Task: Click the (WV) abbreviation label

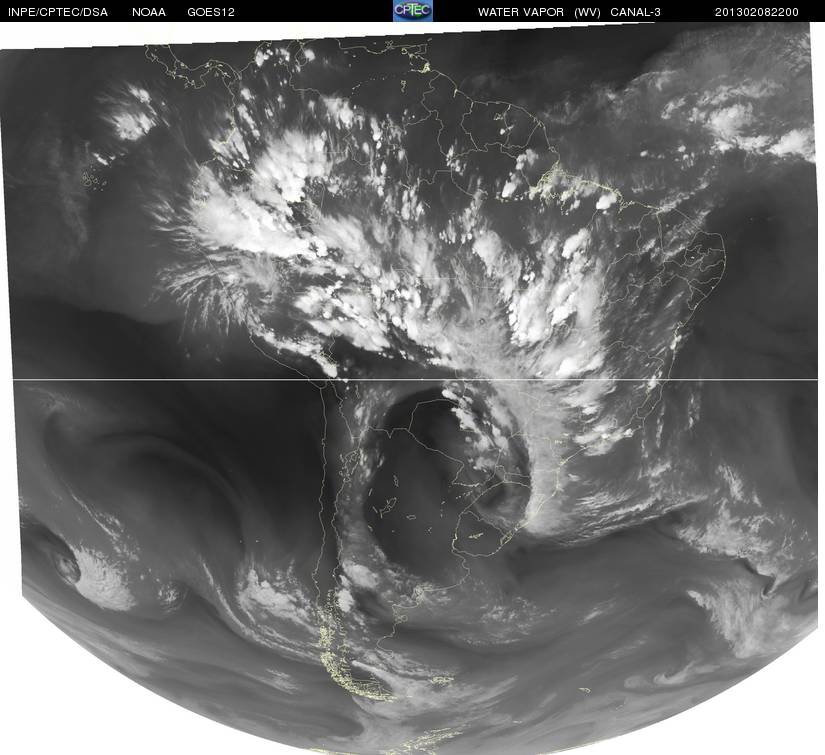Action: [x=587, y=12]
